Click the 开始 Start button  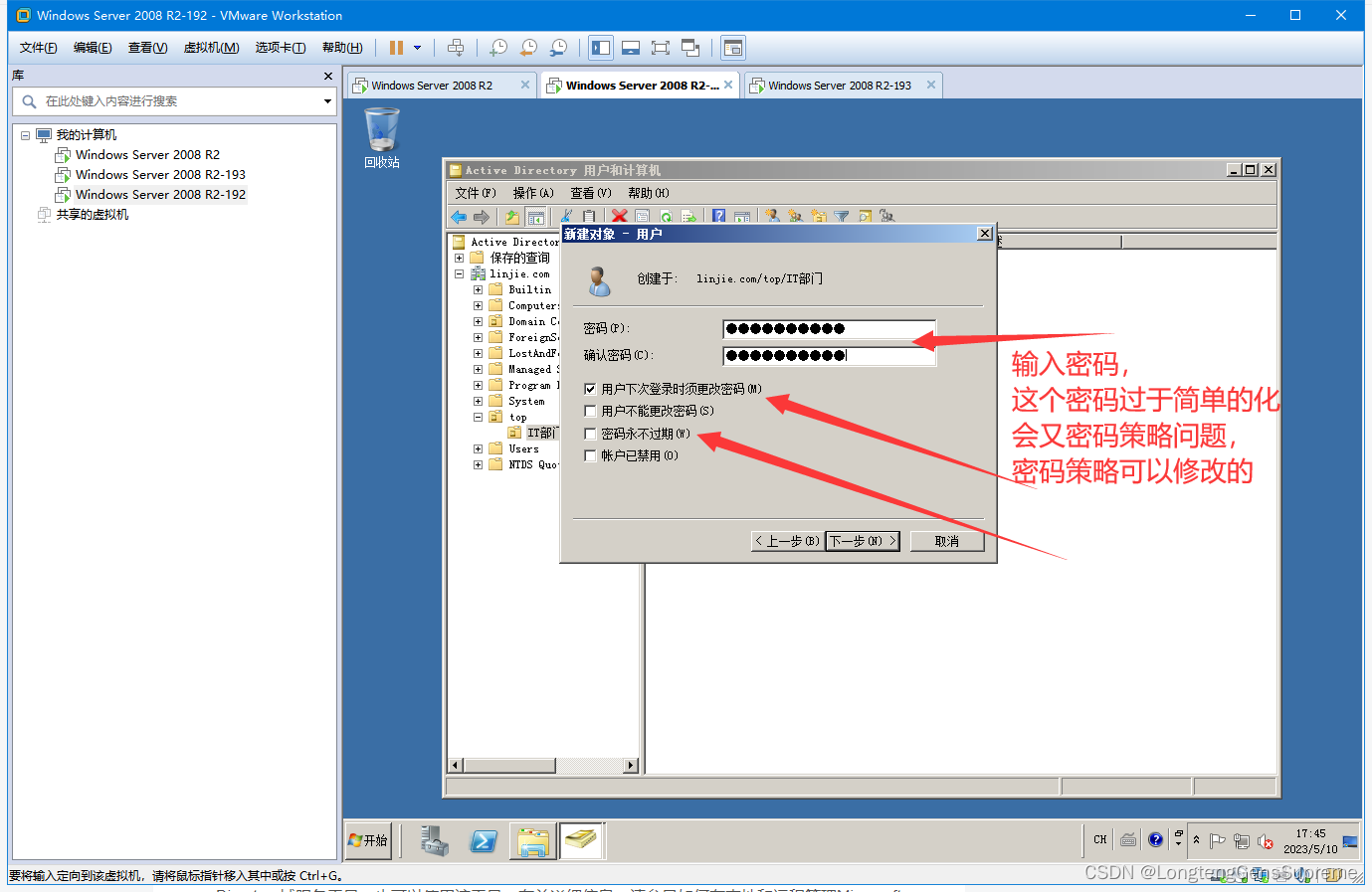tap(368, 841)
